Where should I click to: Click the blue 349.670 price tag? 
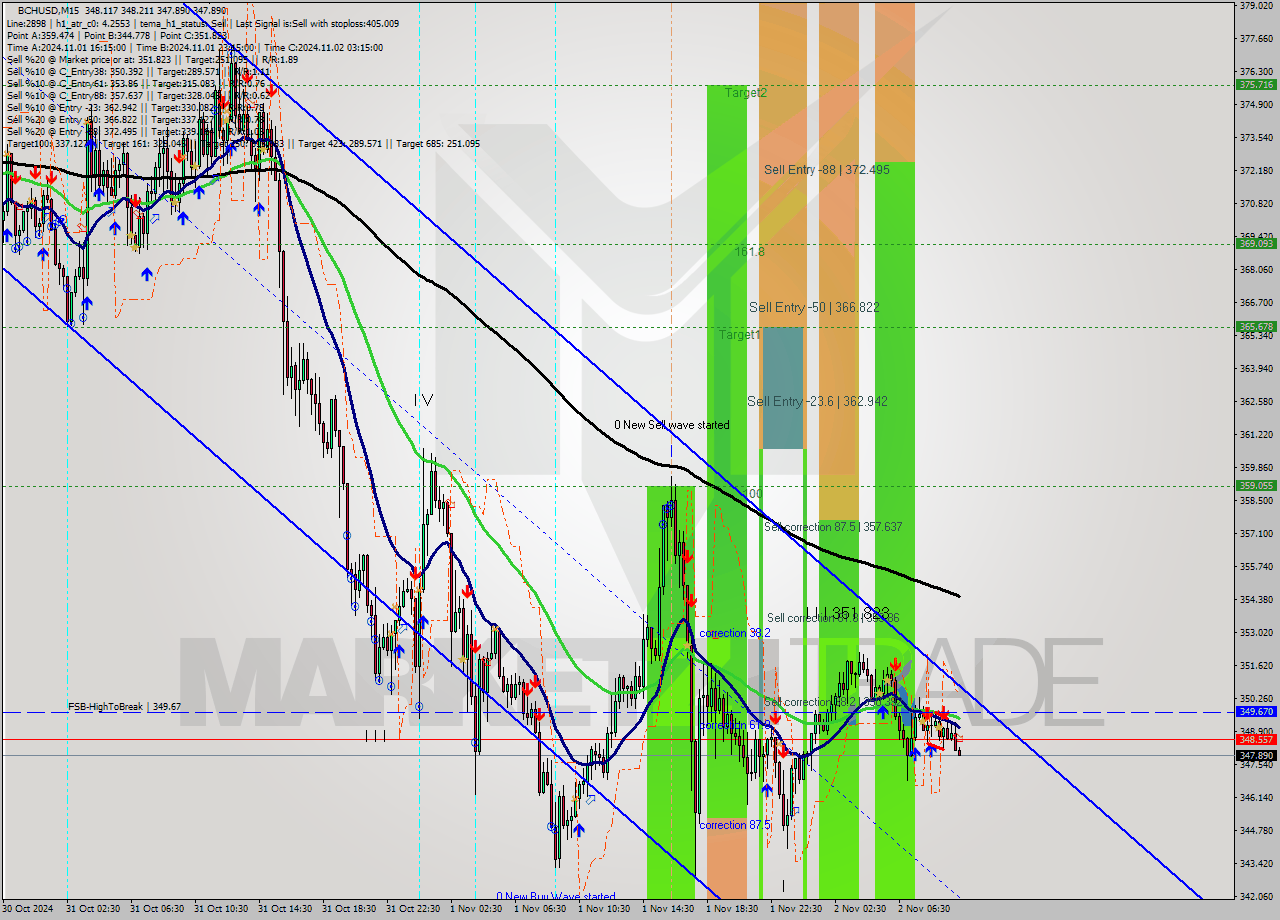pos(1256,711)
